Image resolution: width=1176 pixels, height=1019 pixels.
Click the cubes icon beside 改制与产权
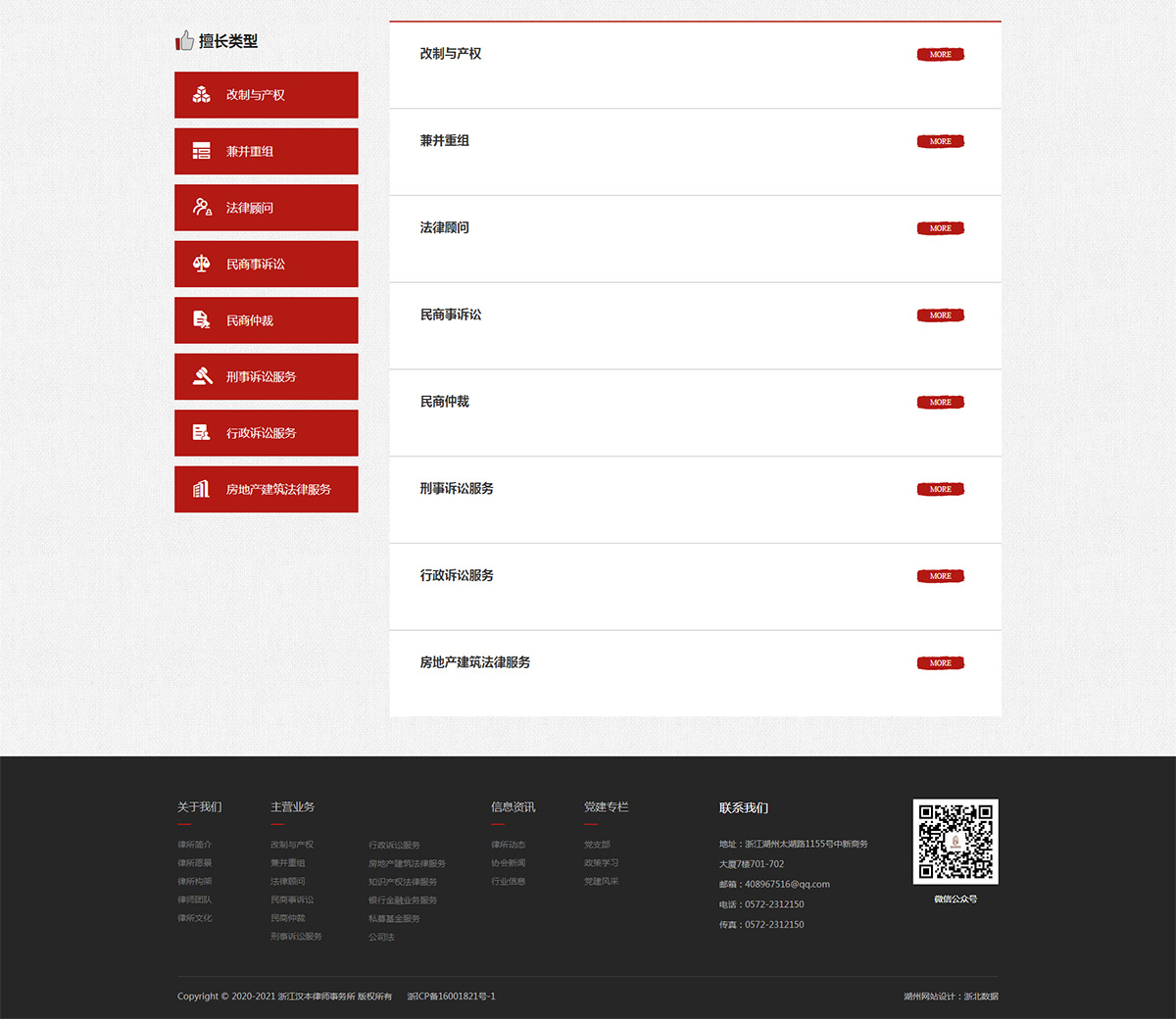pos(202,95)
